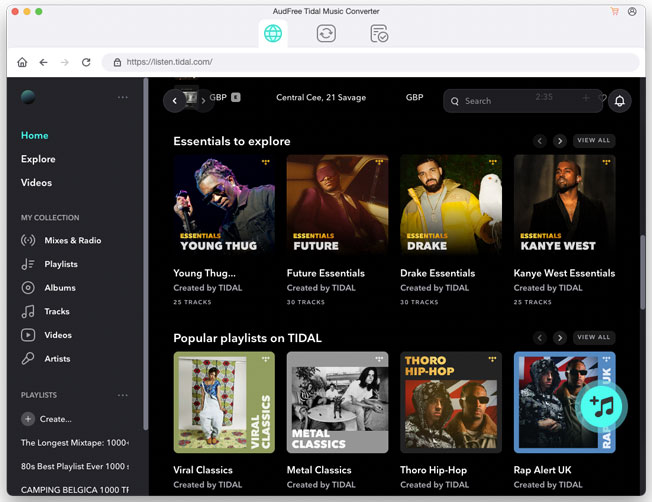Switch to the web browser globe tab
Screen dimensions: 652x502
pos(273,34)
